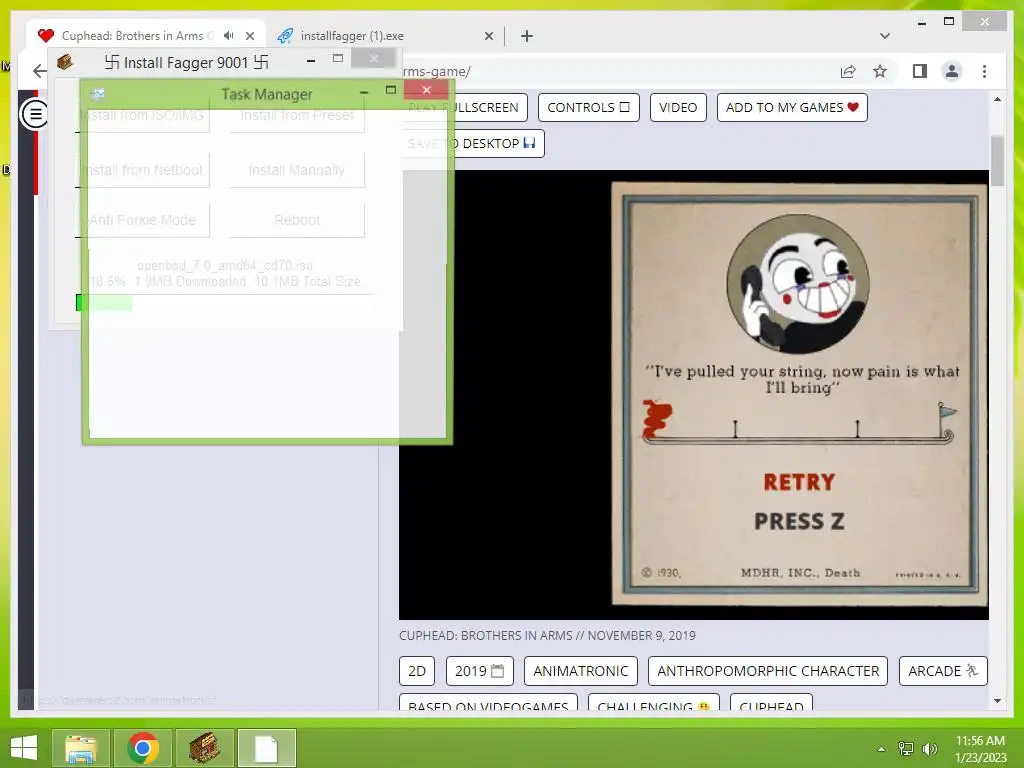1024x768 pixels.
Task: Open Google Chrome from the taskbar
Action: point(143,748)
